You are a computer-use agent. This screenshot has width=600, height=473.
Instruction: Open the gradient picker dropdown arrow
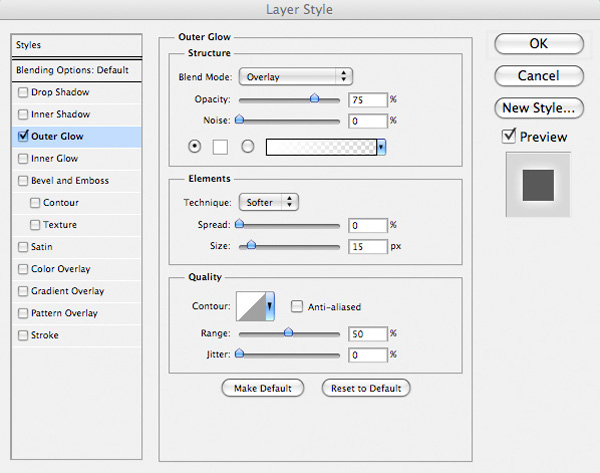coord(381,147)
